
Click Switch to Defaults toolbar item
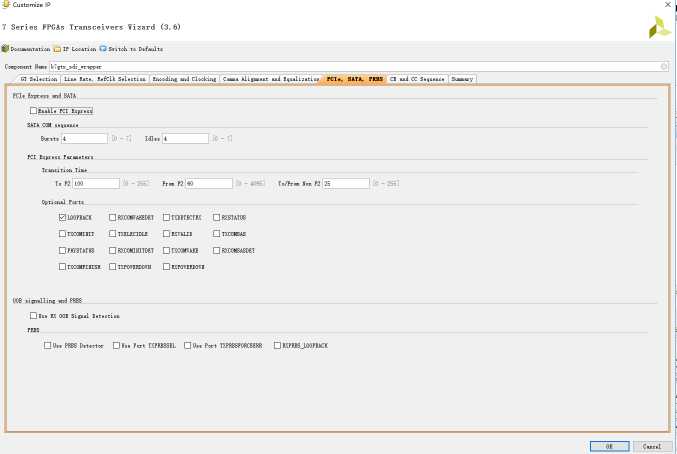tap(131, 49)
